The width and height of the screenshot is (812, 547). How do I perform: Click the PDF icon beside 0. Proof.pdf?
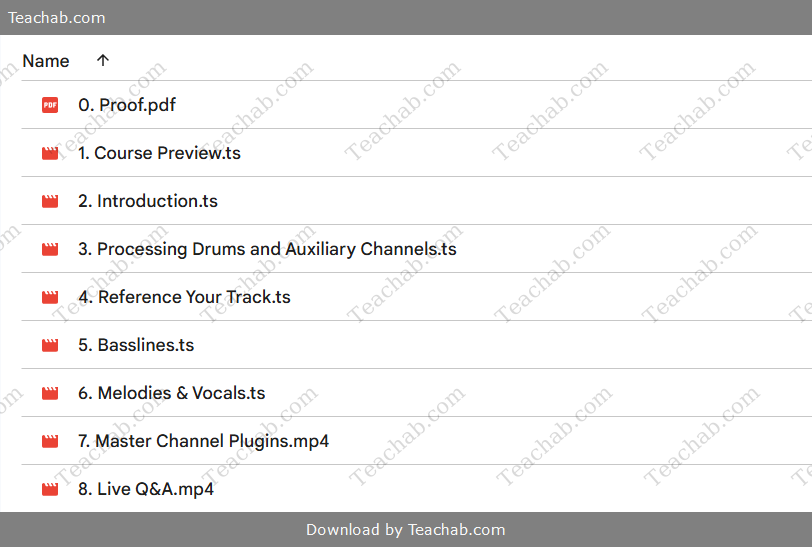point(50,105)
